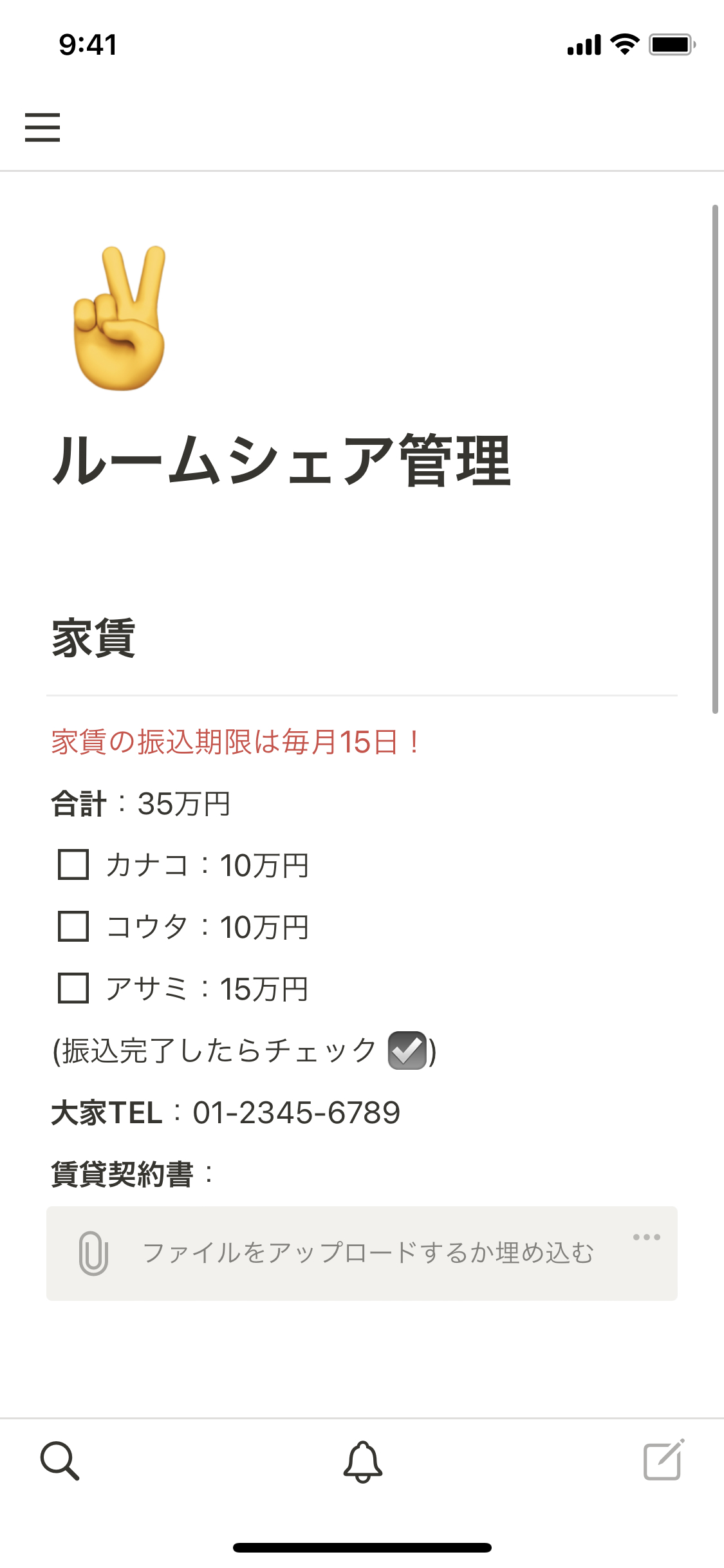Click the page scrollbar
Image resolution: width=724 pixels, height=1568 pixels.
tap(714, 459)
